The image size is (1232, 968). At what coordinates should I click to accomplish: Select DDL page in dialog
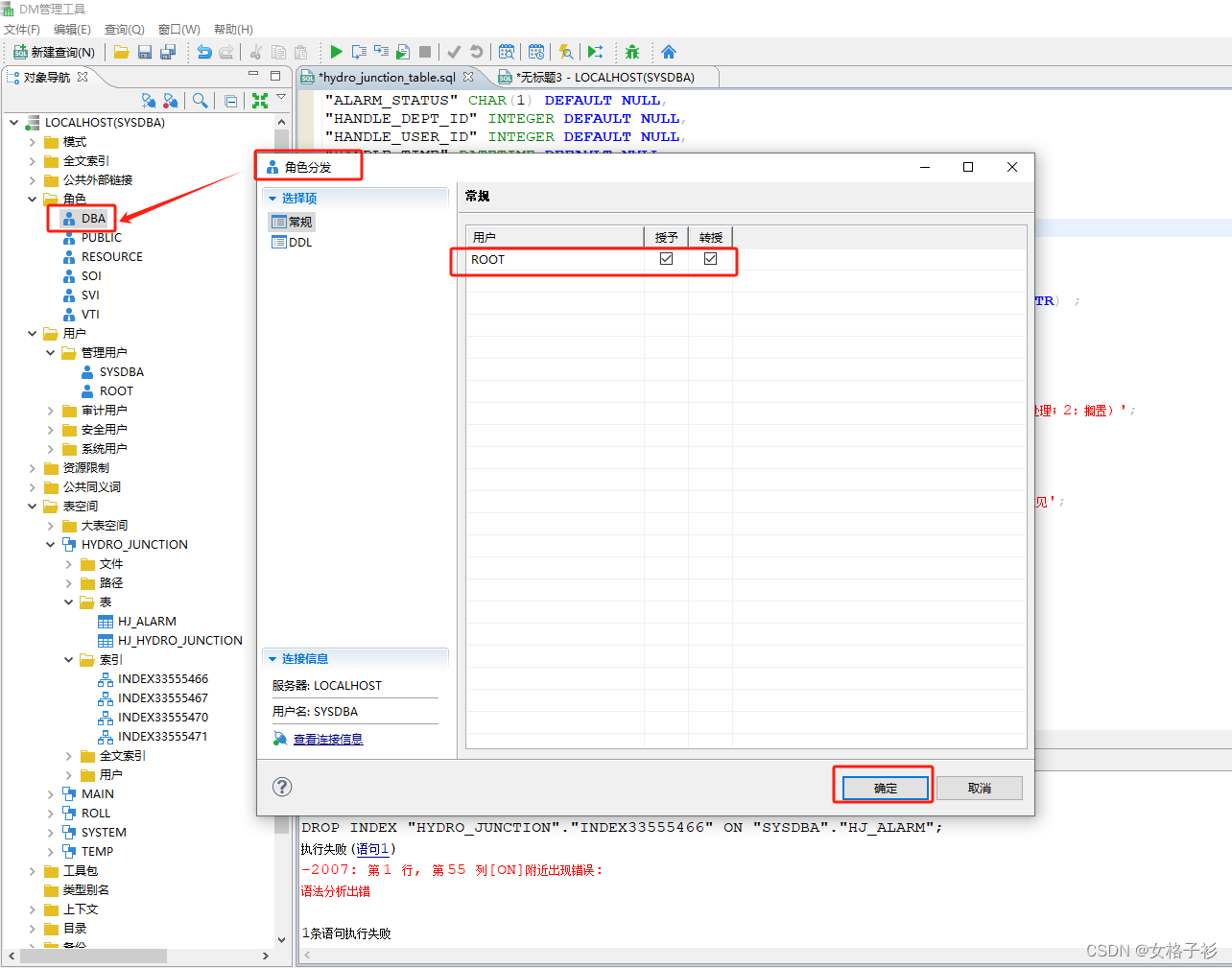293,243
